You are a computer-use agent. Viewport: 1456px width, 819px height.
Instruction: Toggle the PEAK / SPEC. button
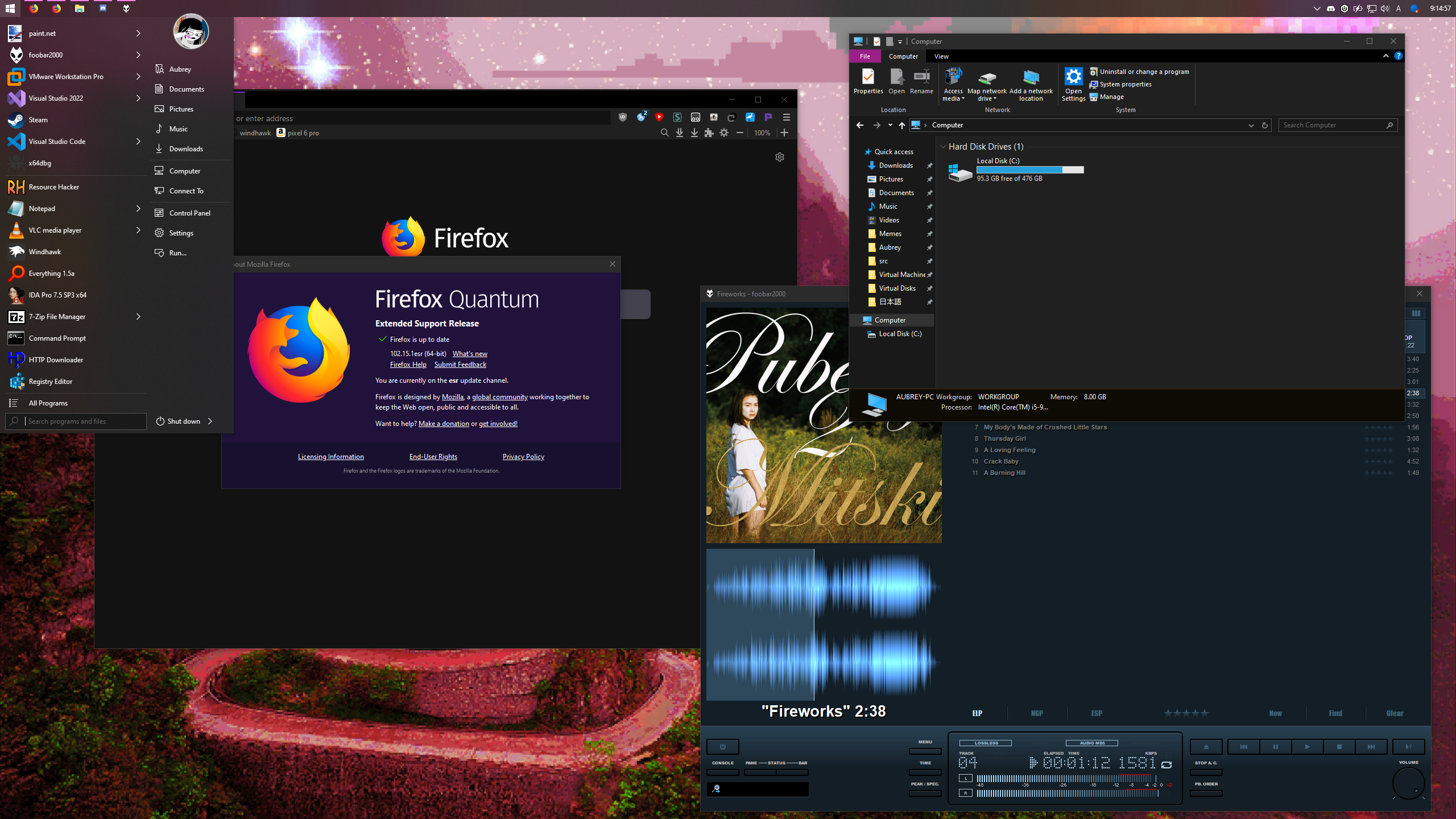pos(925,793)
